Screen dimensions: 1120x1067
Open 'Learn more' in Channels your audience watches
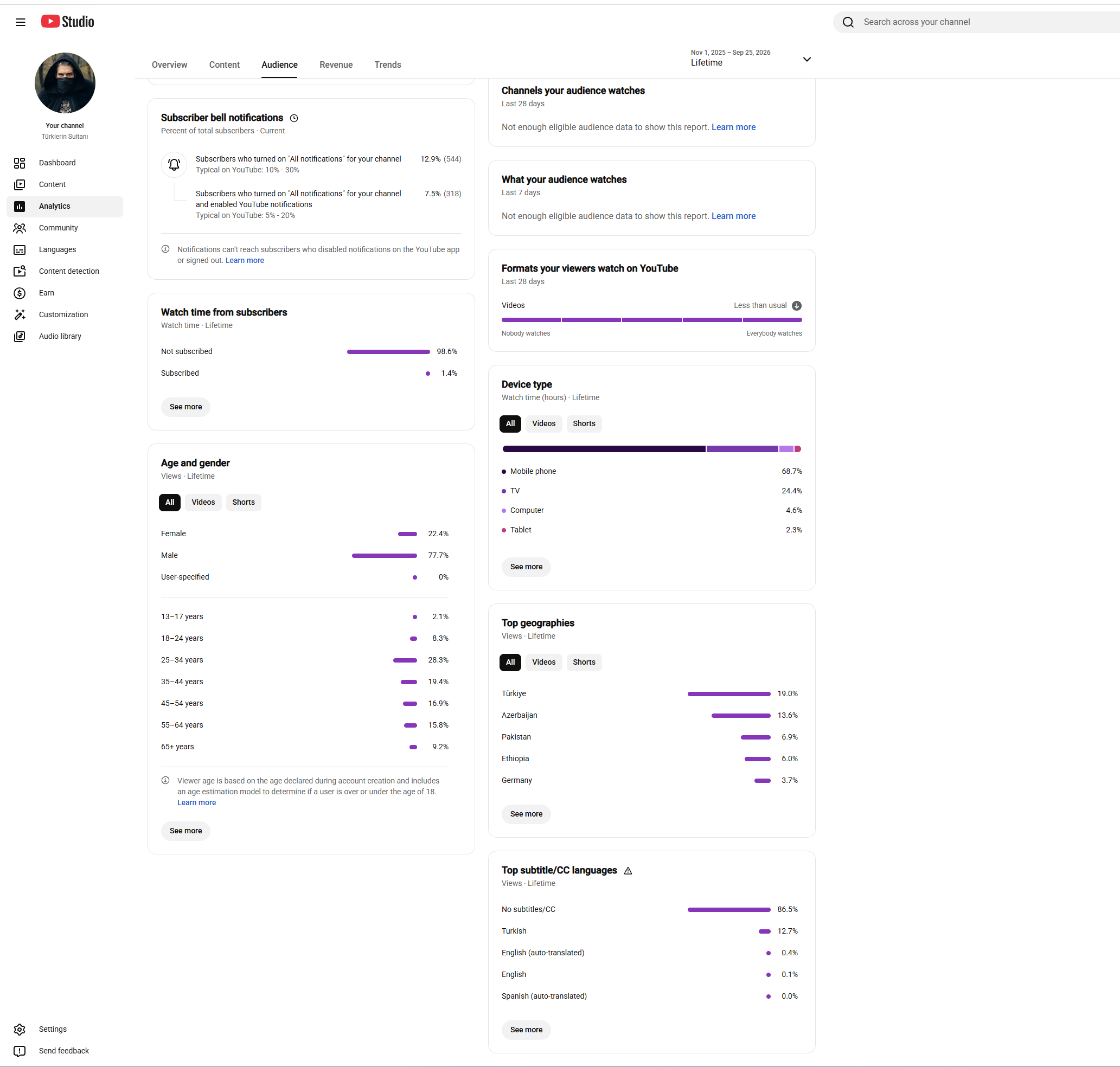pyautogui.click(x=733, y=127)
